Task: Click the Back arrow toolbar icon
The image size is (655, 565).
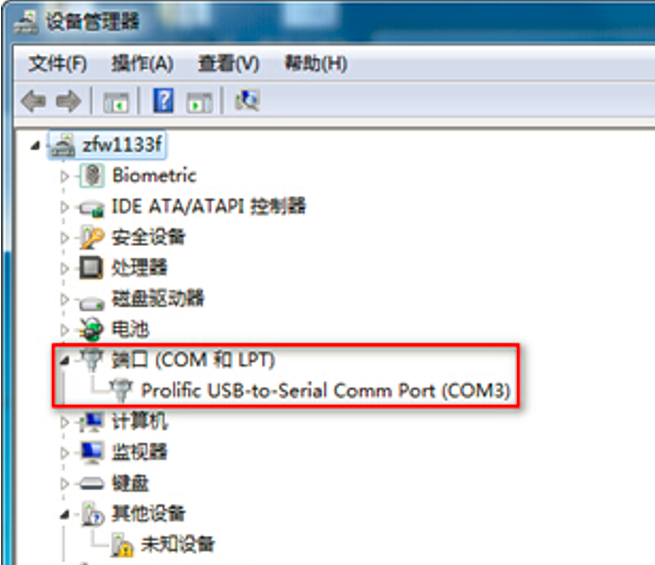Action: click(x=33, y=101)
